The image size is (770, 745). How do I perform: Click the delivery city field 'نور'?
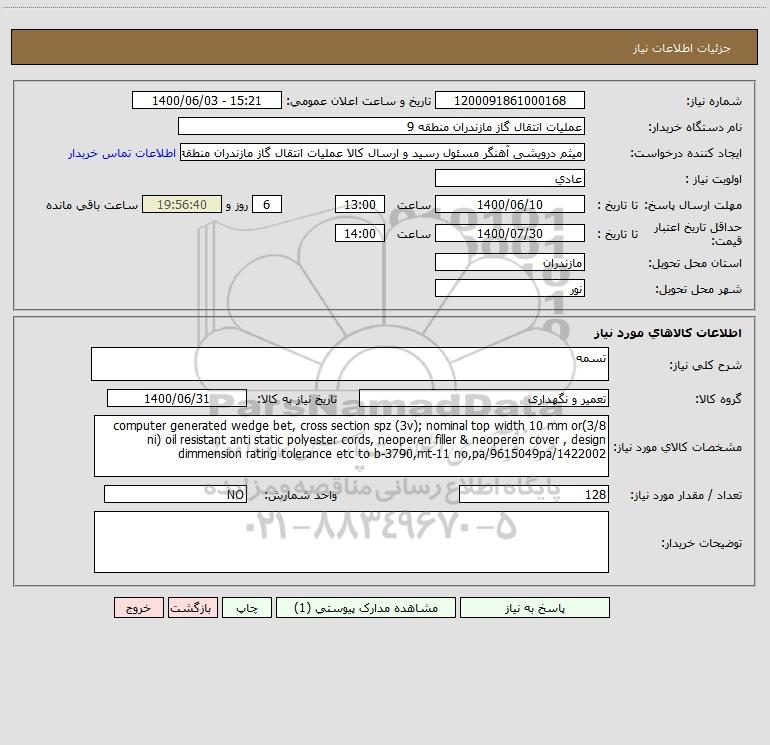[x=510, y=288]
